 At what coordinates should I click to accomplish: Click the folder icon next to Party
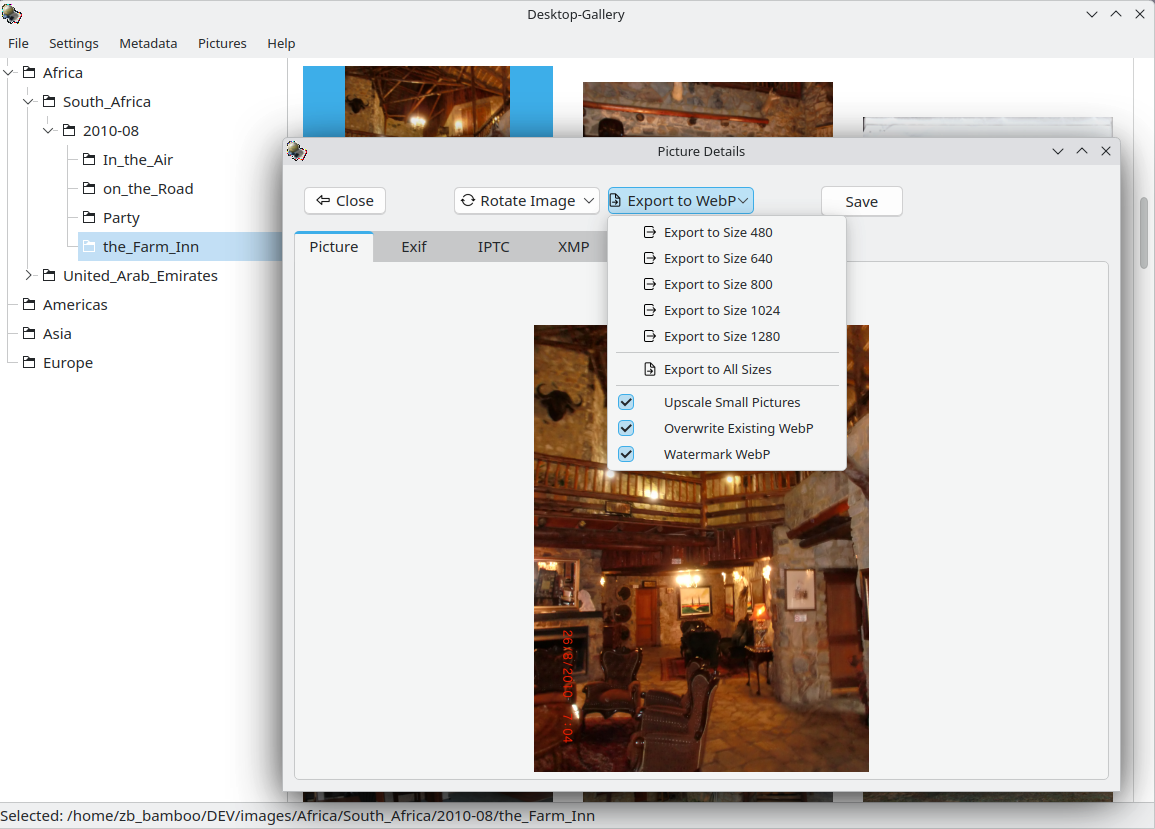[89, 218]
